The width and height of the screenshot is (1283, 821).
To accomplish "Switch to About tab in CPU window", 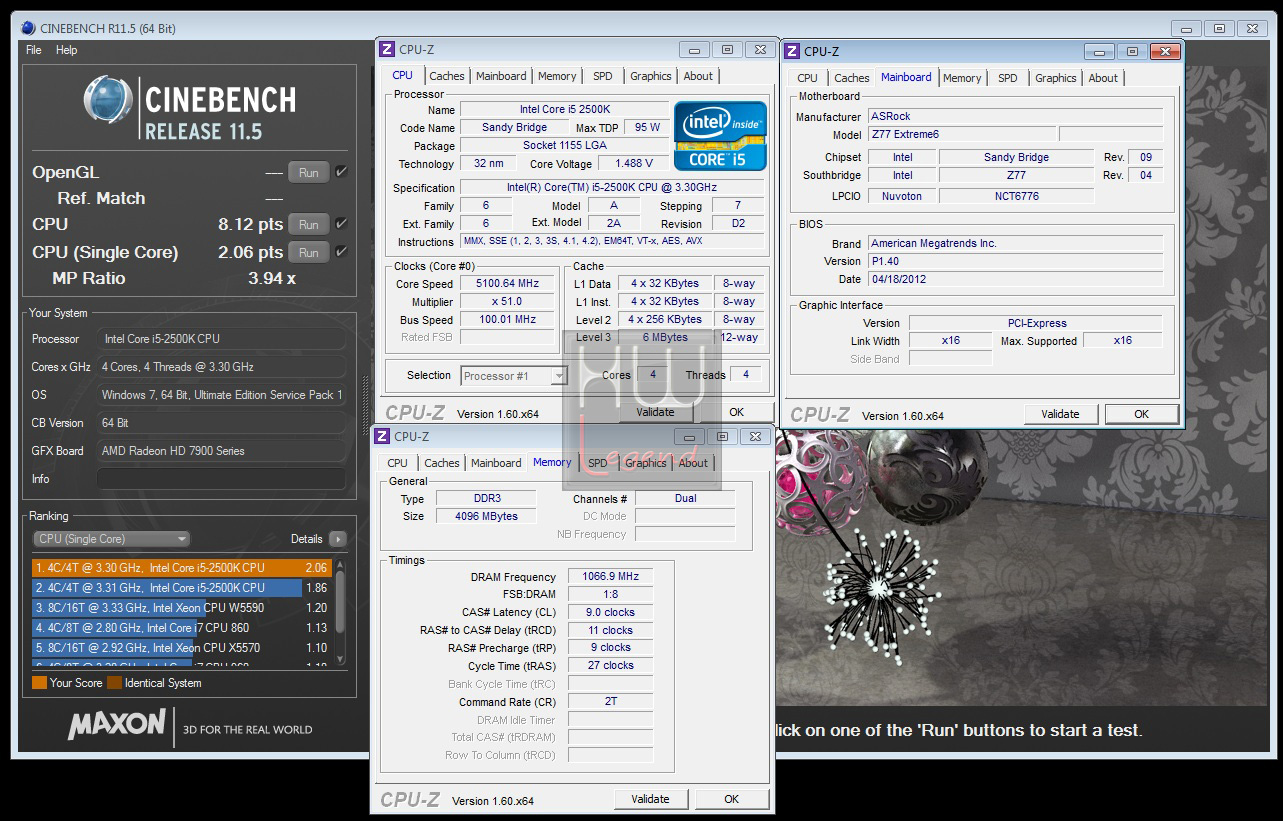I will click(x=698, y=76).
